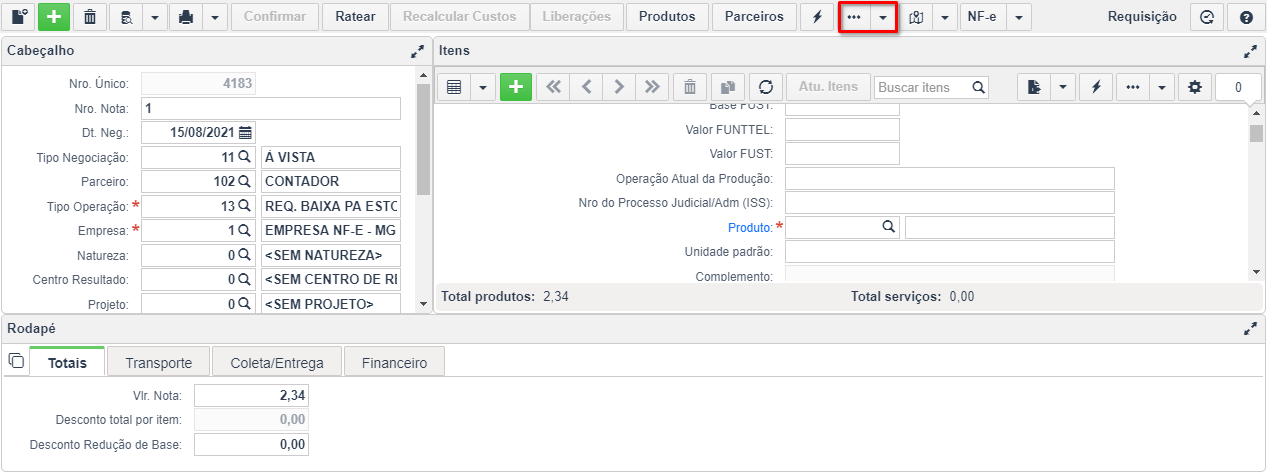This screenshot has height=474, width=1267.
Task: Click the refresh icon in Itens toolbar
Action: tap(766, 87)
